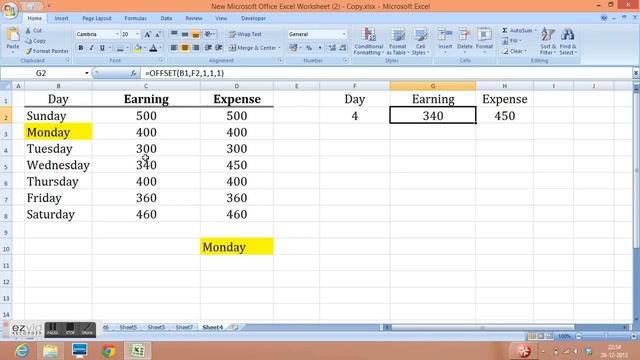Select the Sheet5 worksheet tab
The image size is (640, 360).
click(x=128, y=327)
